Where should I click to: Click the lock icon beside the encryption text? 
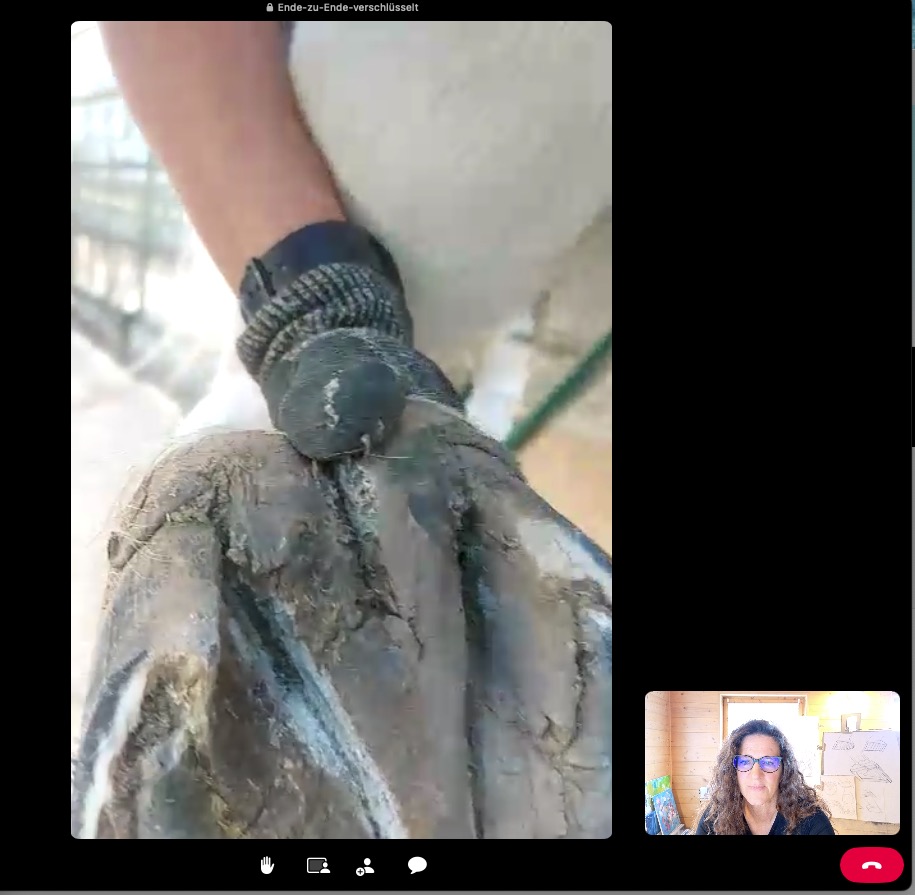tap(270, 7)
